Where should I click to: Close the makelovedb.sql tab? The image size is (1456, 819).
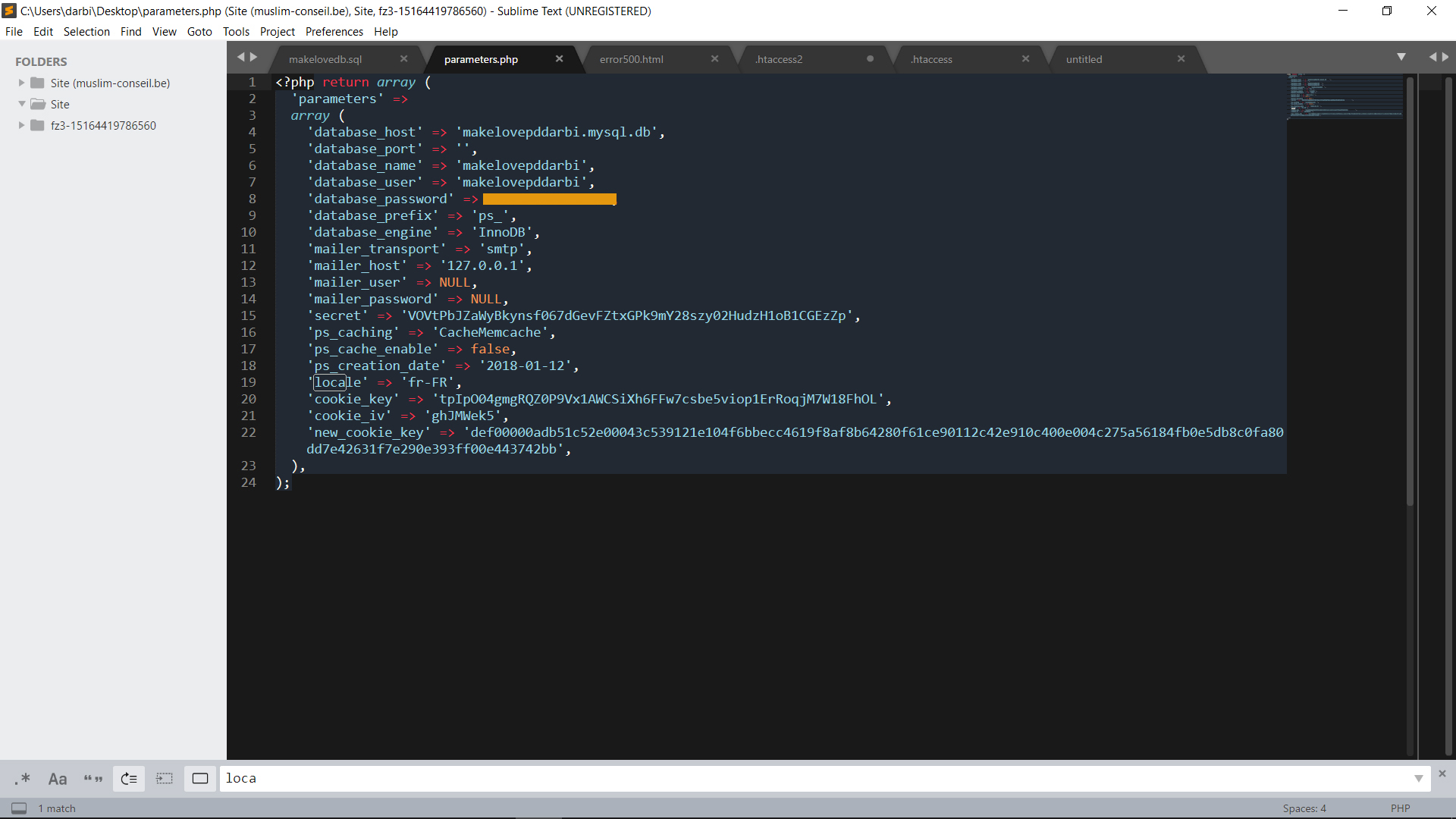point(404,59)
